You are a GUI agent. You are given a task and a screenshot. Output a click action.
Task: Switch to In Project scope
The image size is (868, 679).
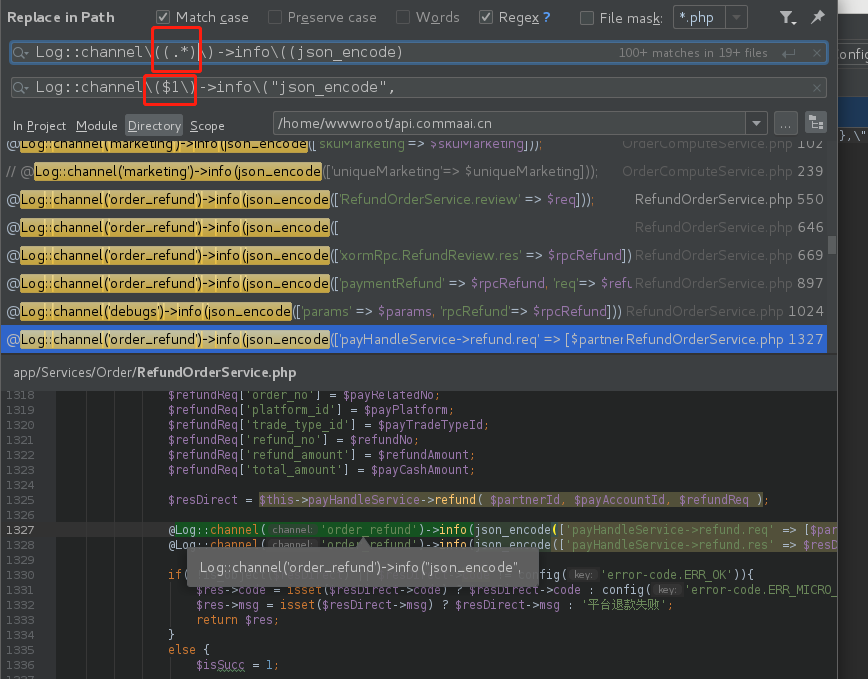click(39, 126)
